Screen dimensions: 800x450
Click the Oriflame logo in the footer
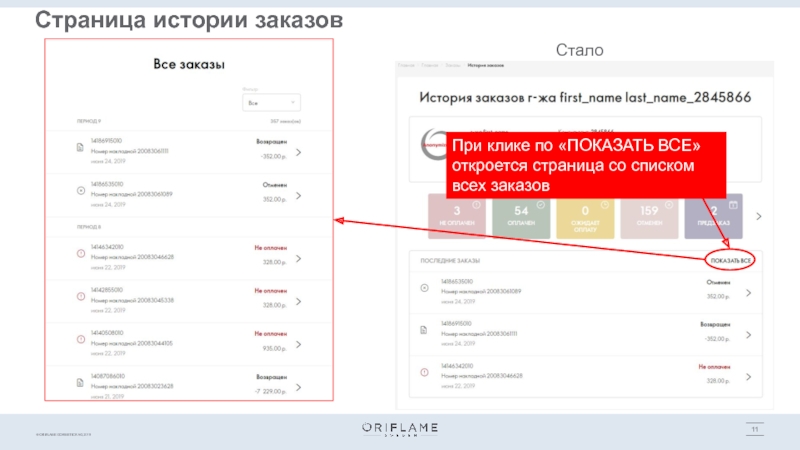click(400, 429)
